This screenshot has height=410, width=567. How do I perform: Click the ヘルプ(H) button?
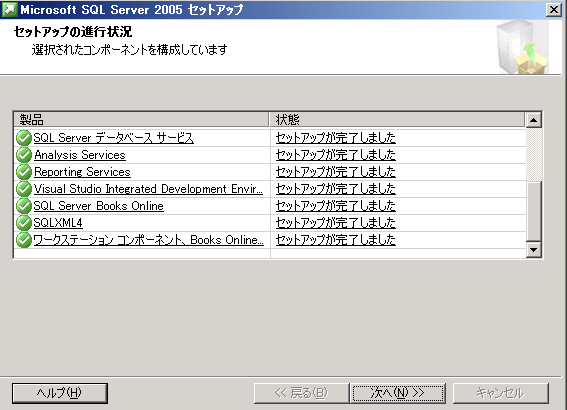pyautogui.click(x=60, y=393)
